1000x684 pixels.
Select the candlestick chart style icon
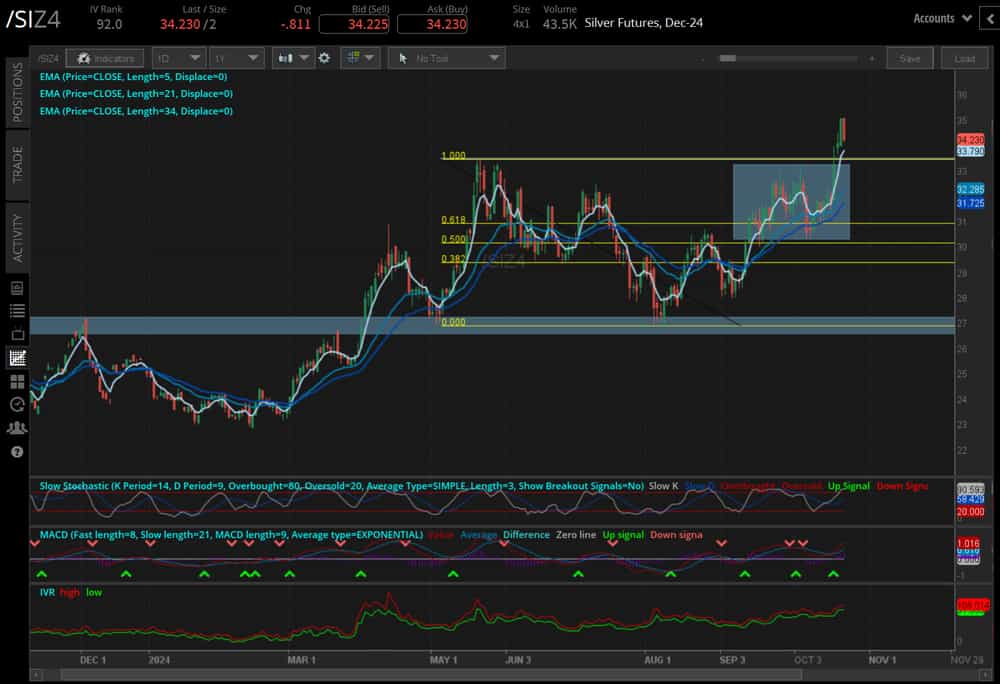coord(290,58)
